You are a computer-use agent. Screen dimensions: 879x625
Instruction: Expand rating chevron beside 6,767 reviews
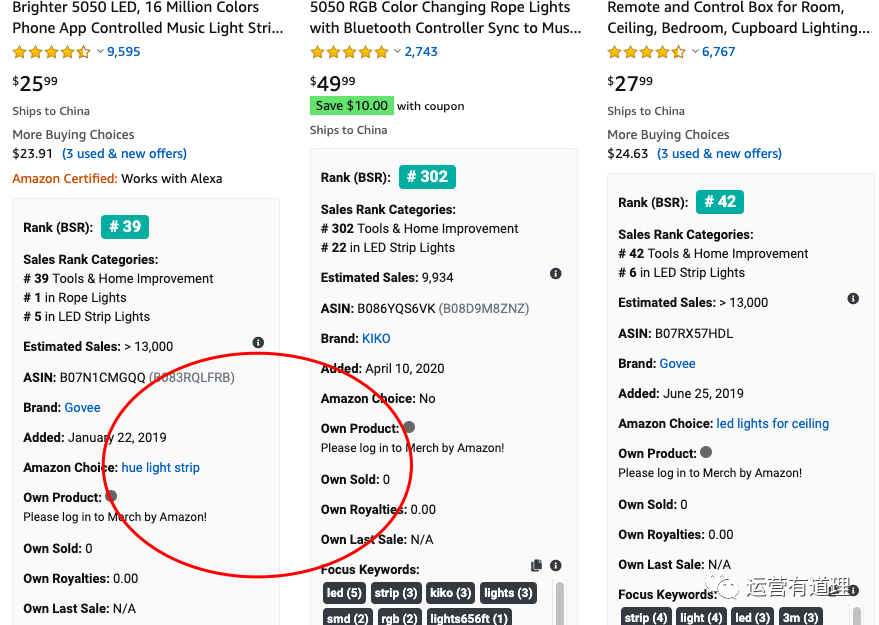coord(695,52)
